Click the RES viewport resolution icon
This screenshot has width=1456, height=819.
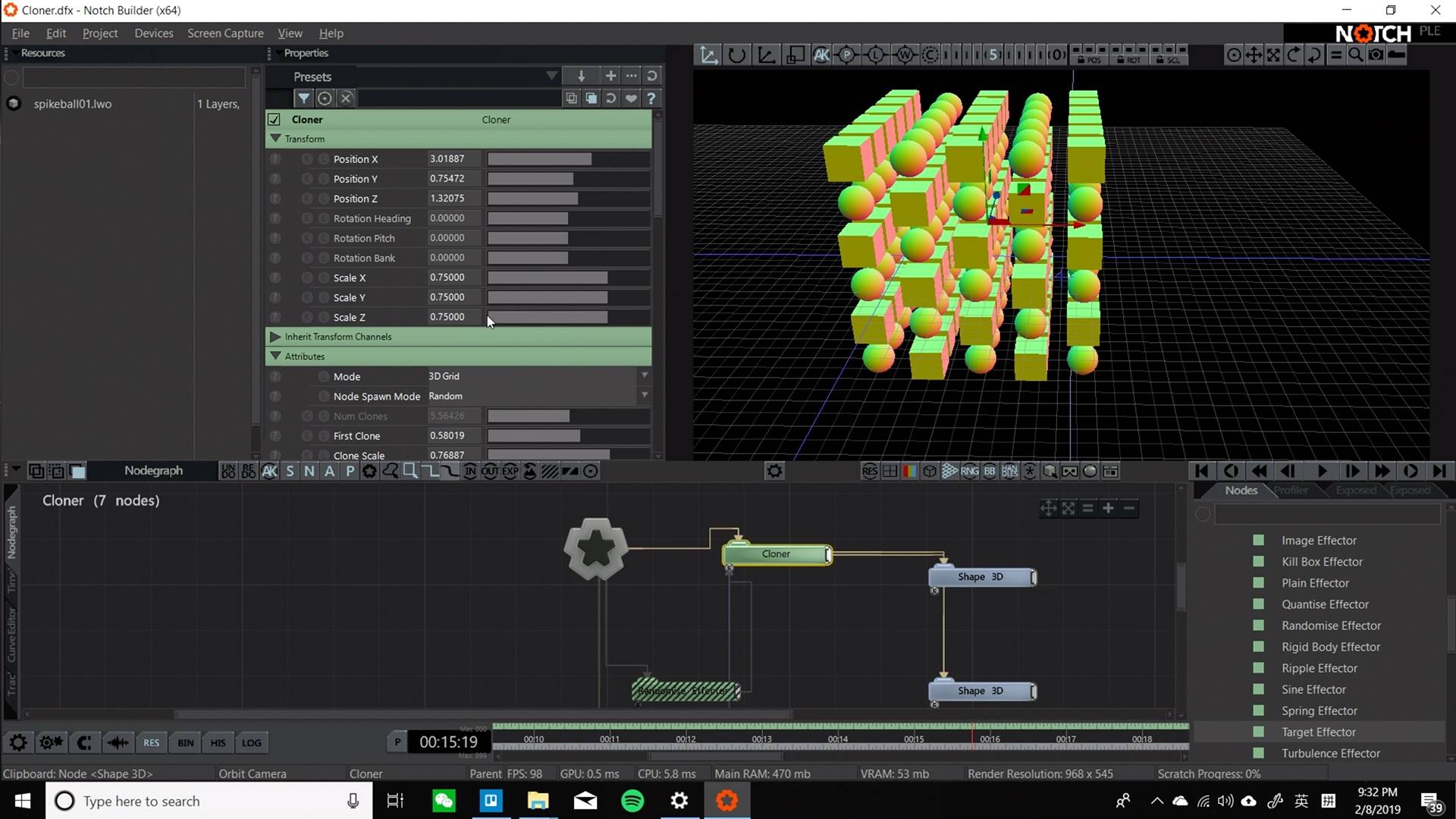pos(870,471)
